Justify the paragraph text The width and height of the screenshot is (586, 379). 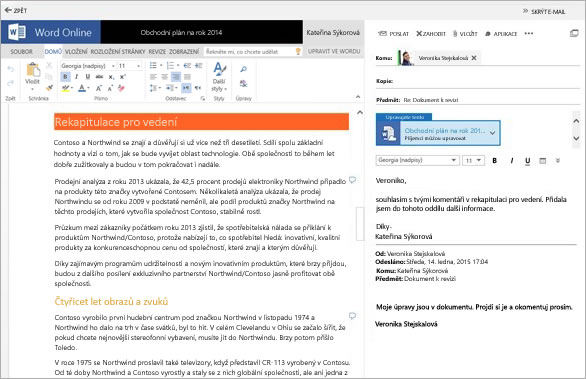(187, 77)
